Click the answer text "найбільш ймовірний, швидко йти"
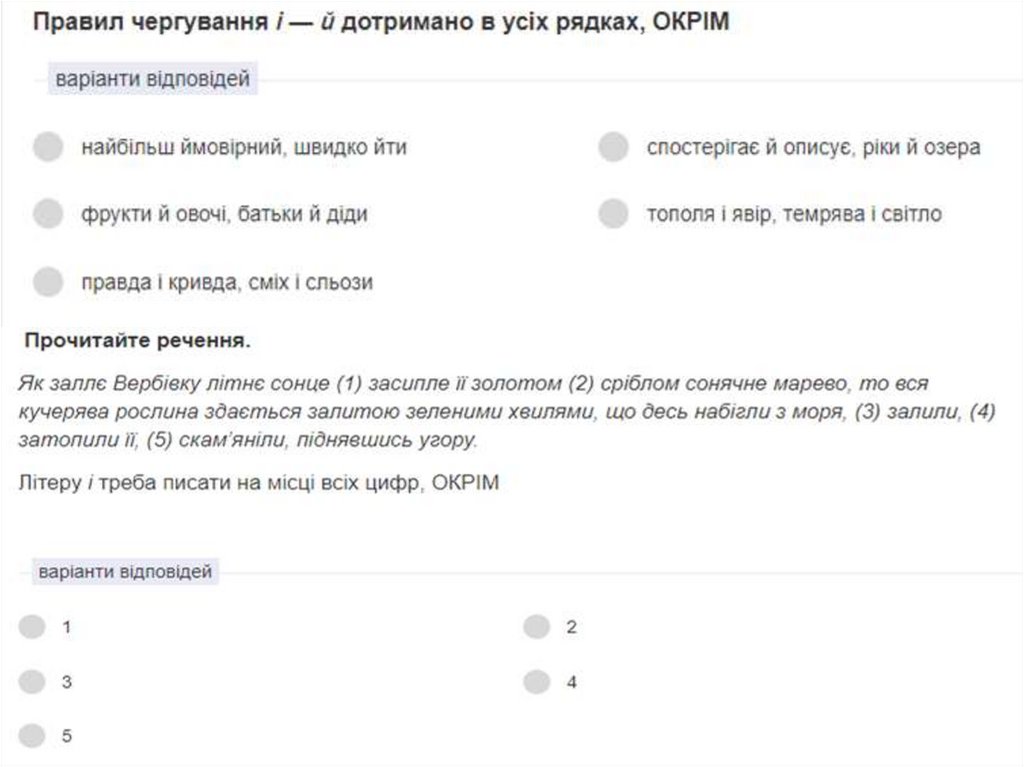Image resolution: width=1024 pixels, height=767 pixels. pyautogui.click(x=244, y=148)
